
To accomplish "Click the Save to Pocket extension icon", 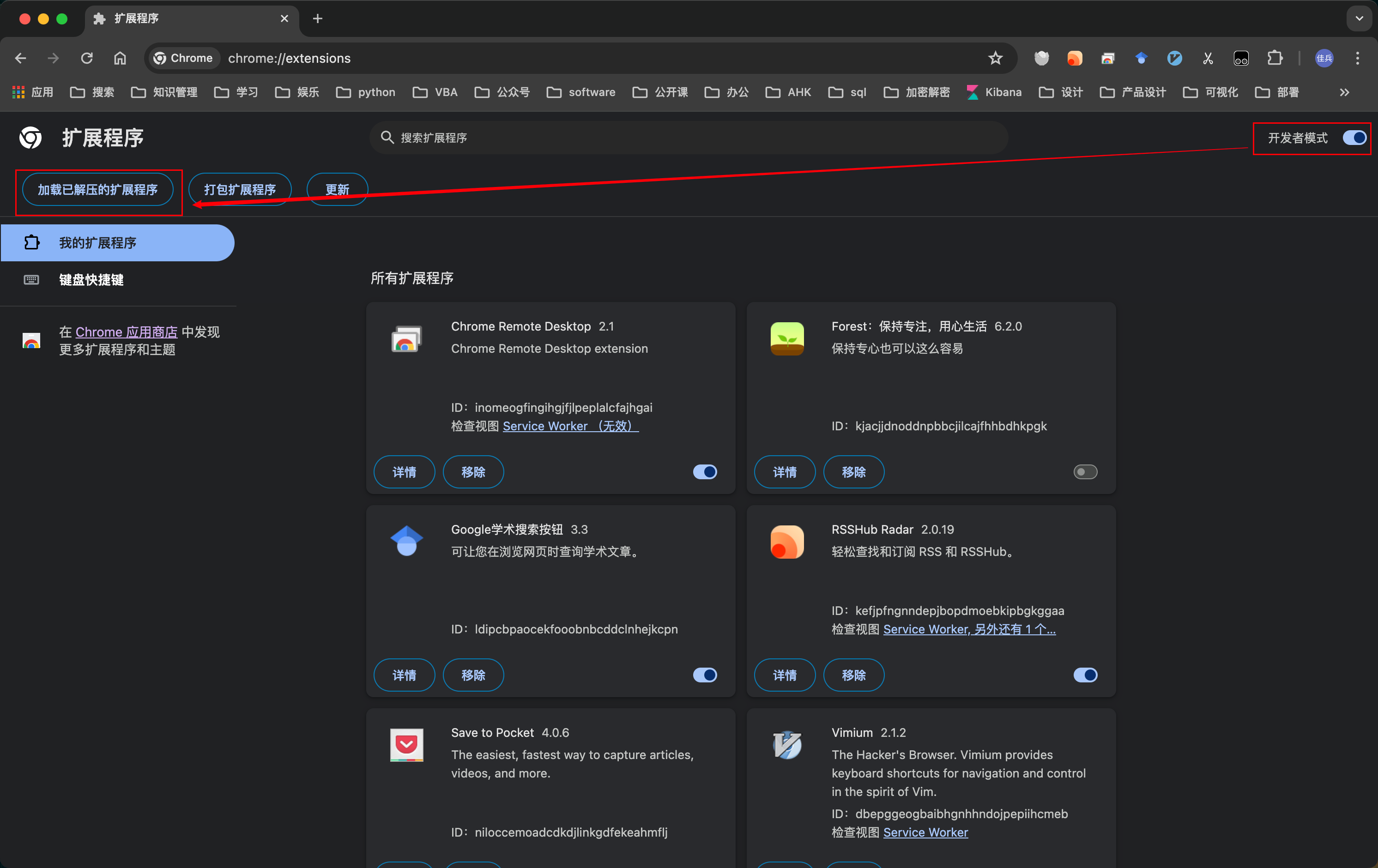I will pos(406,744).
